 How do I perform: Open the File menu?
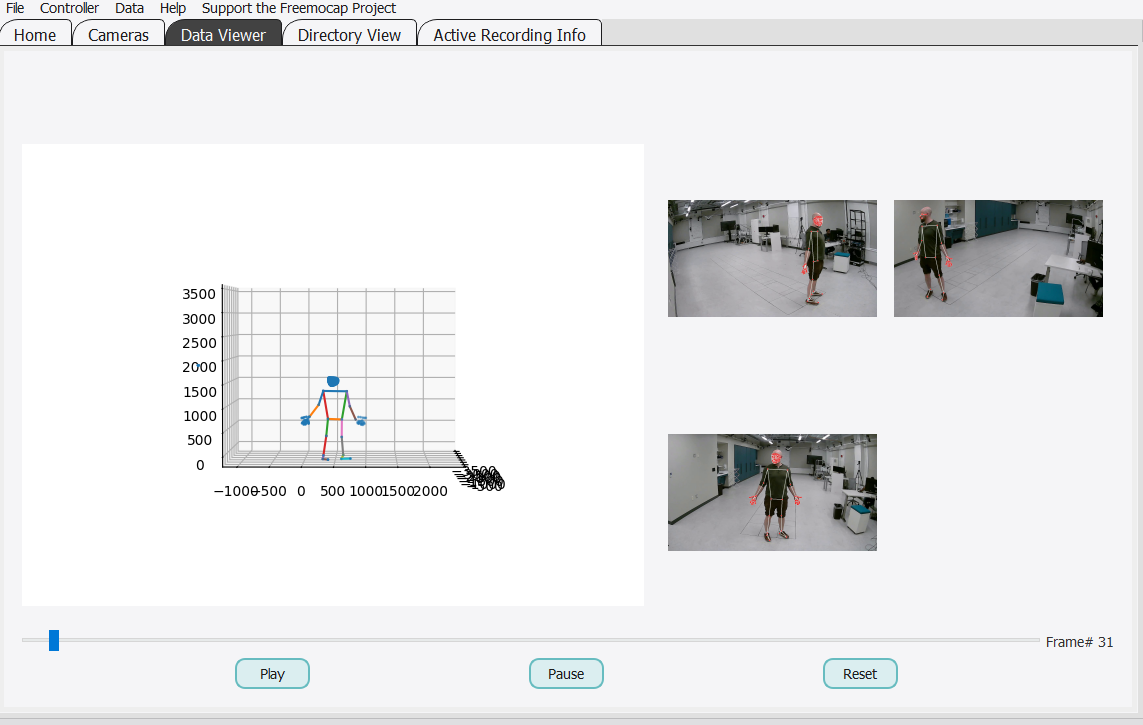pyautogui.click(x=14, y=8)
